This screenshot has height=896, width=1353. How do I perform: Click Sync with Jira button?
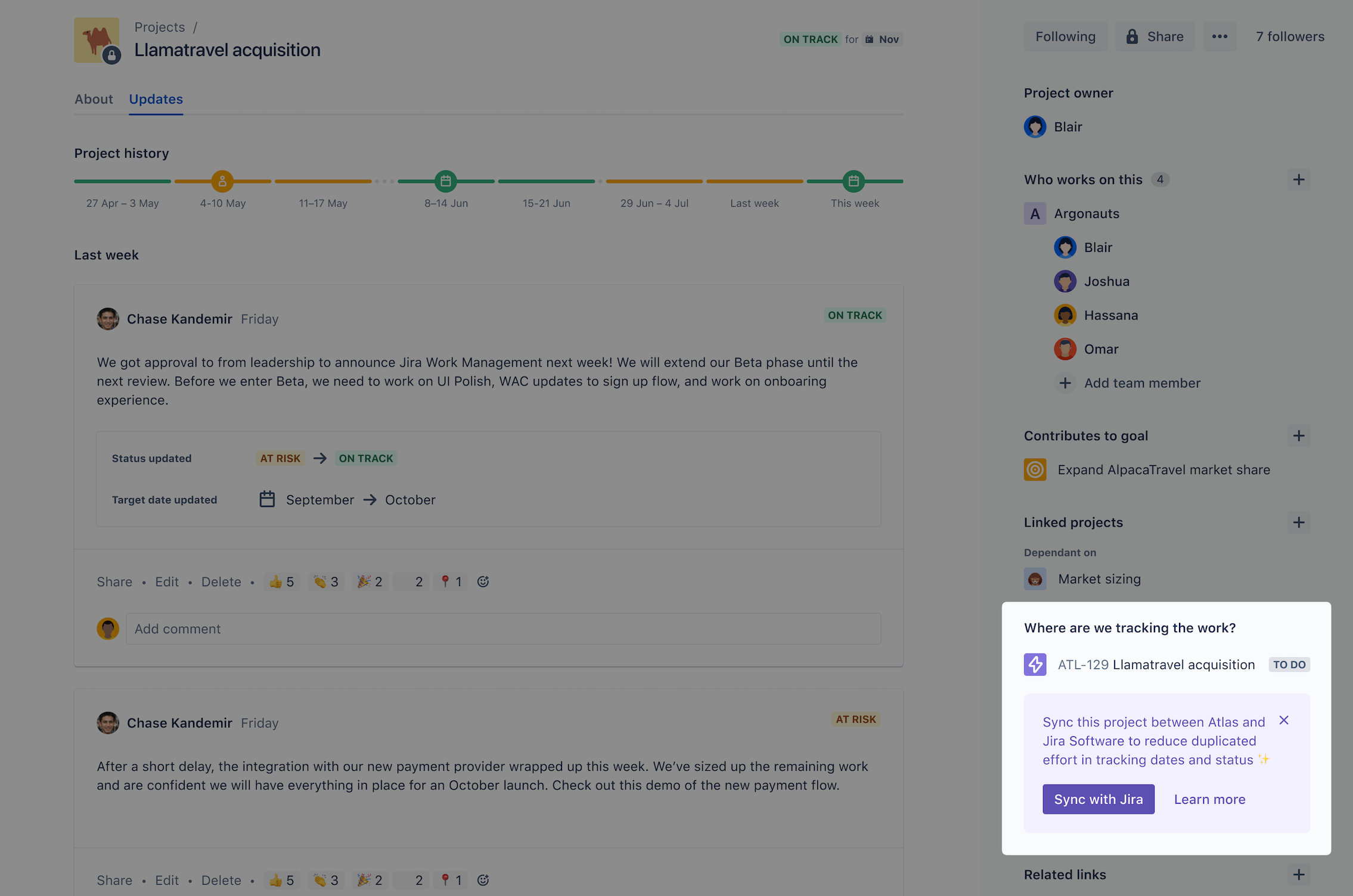click(x=1098, y=798)
